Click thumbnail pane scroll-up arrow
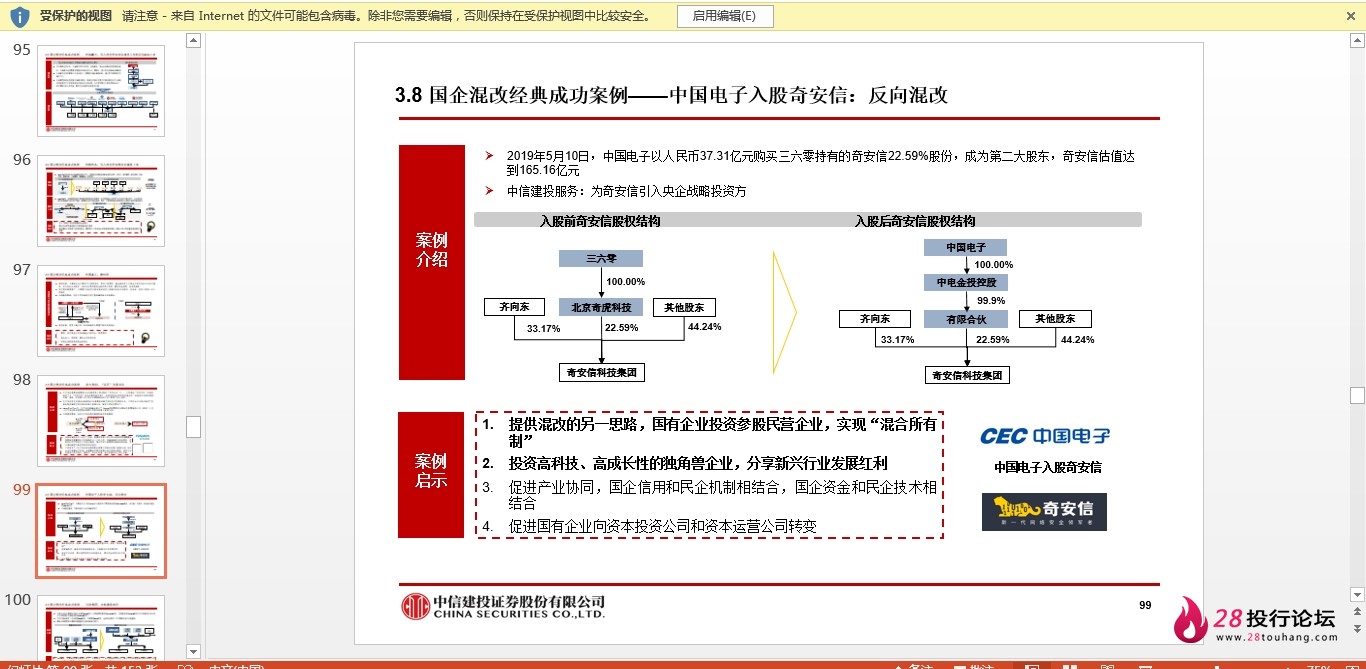The height and width of the screenshot is (669, 1366). coord(194,40)
